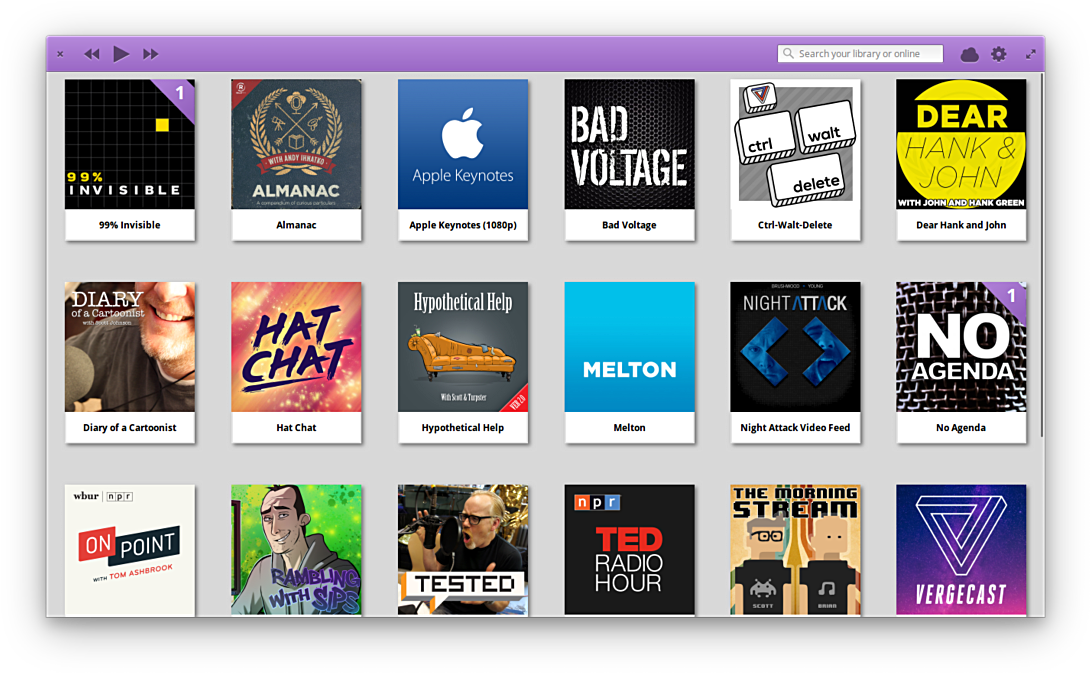The width and height of the screenshot is (1090, 673).
Task: Click the 'Dear Hank and John' label
Action: (961, 225)
